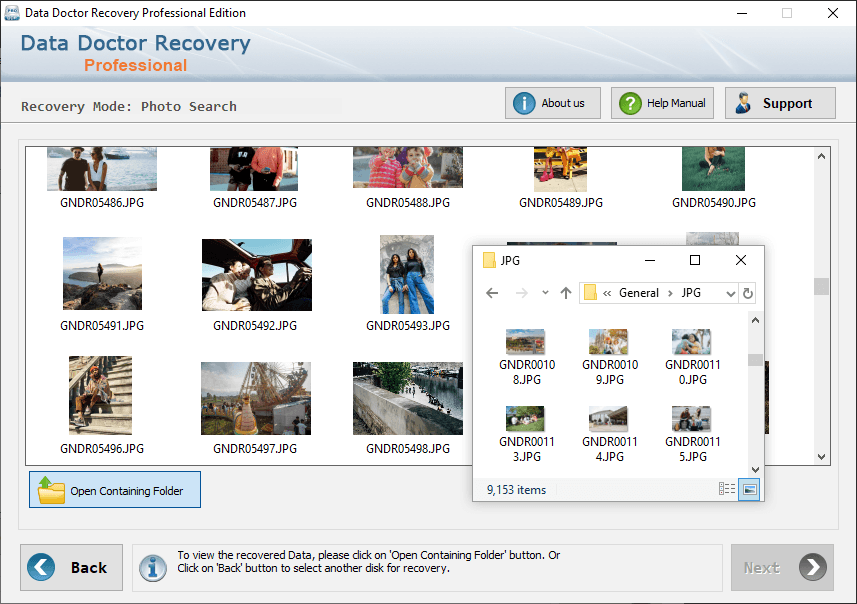Click file name GNDR05486.JPG
857x604 pixels.
102,203
